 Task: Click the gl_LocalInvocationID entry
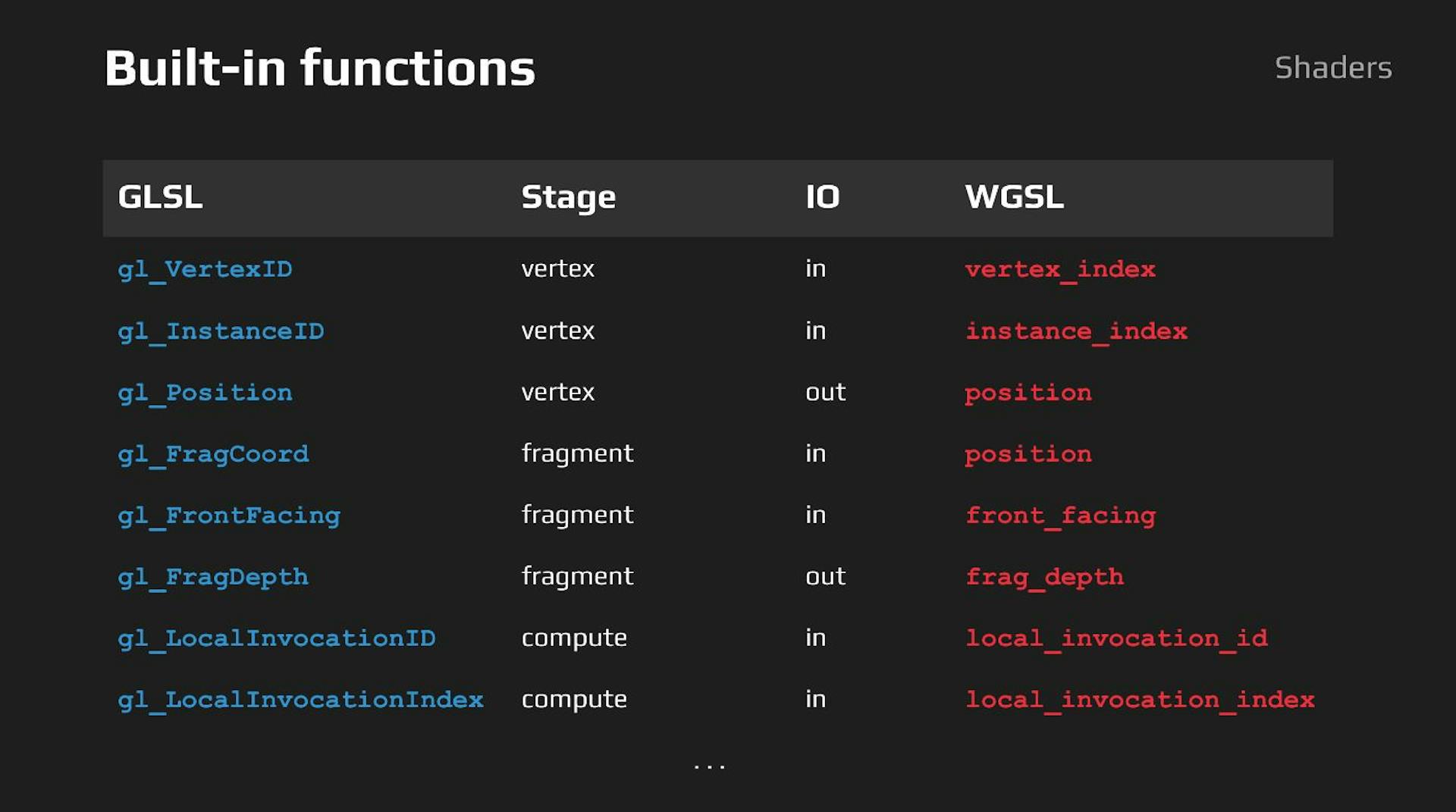click(278, 638)
